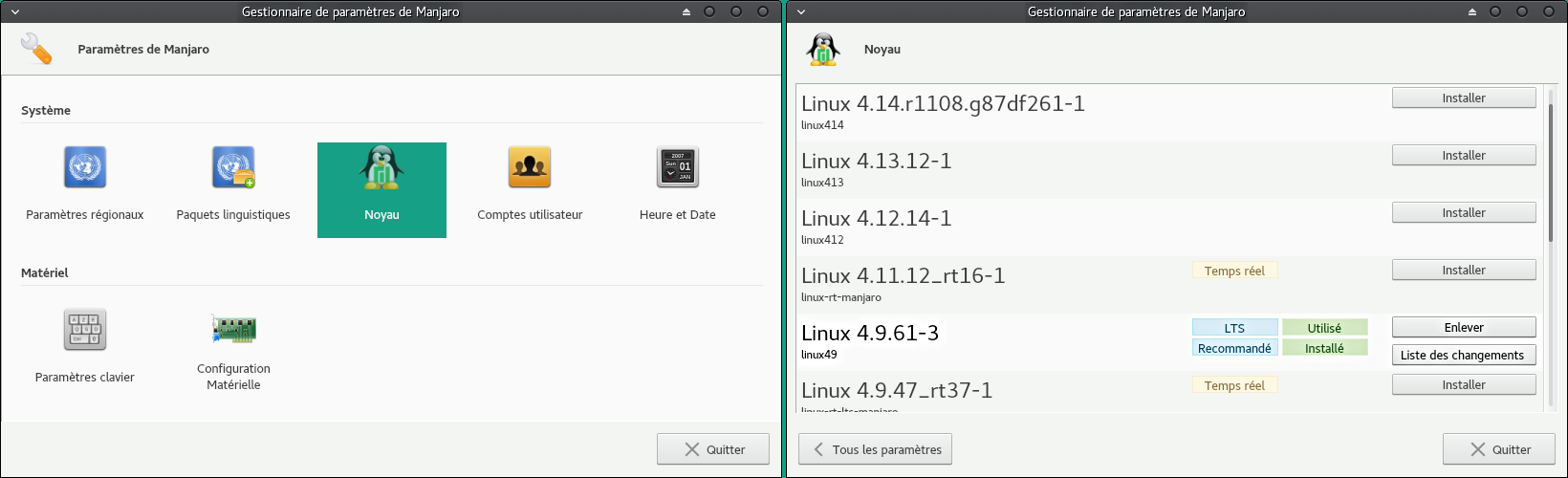Click the Matériel section heading
This screenshot has width=1568, height=478.
pos(45,272)
